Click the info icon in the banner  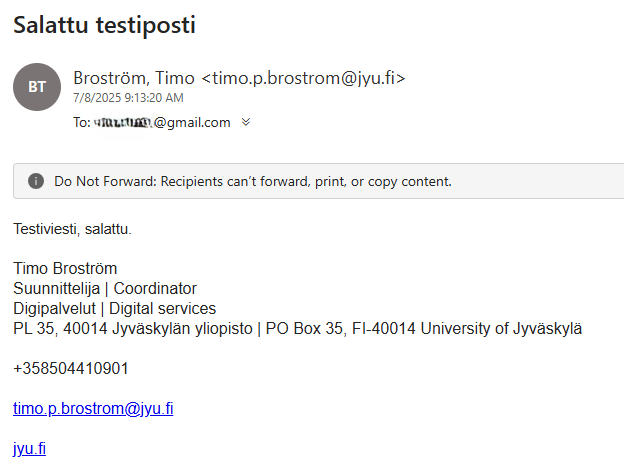36,181
